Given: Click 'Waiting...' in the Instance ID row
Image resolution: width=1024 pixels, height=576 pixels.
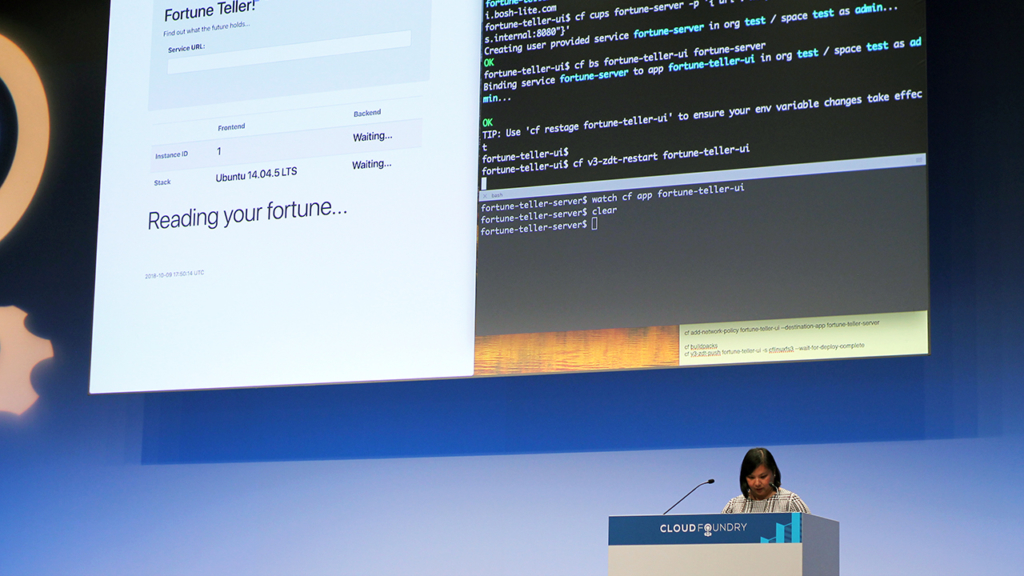Looking at the screenshot, I should 372,136.
